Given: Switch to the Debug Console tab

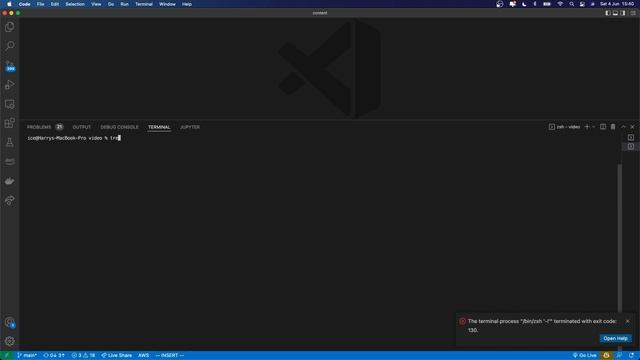Looking at the screenshot, I should pos(119,127).
